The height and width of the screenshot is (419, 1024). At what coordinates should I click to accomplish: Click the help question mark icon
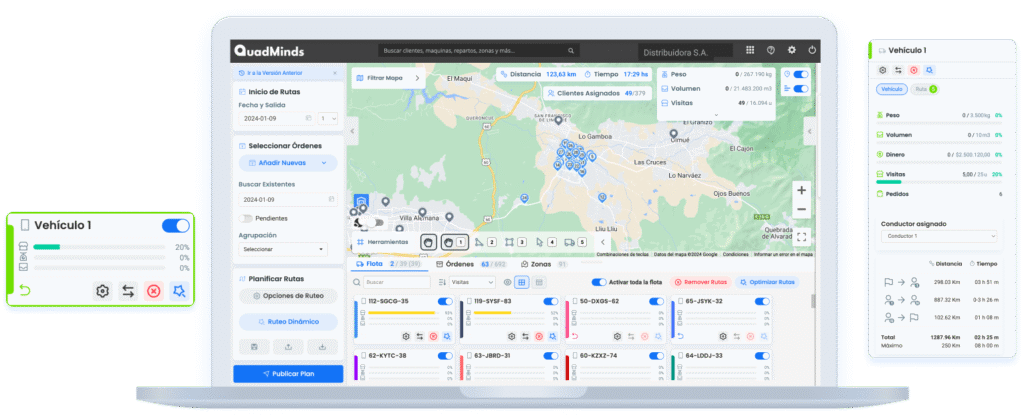tap(771, 50)
